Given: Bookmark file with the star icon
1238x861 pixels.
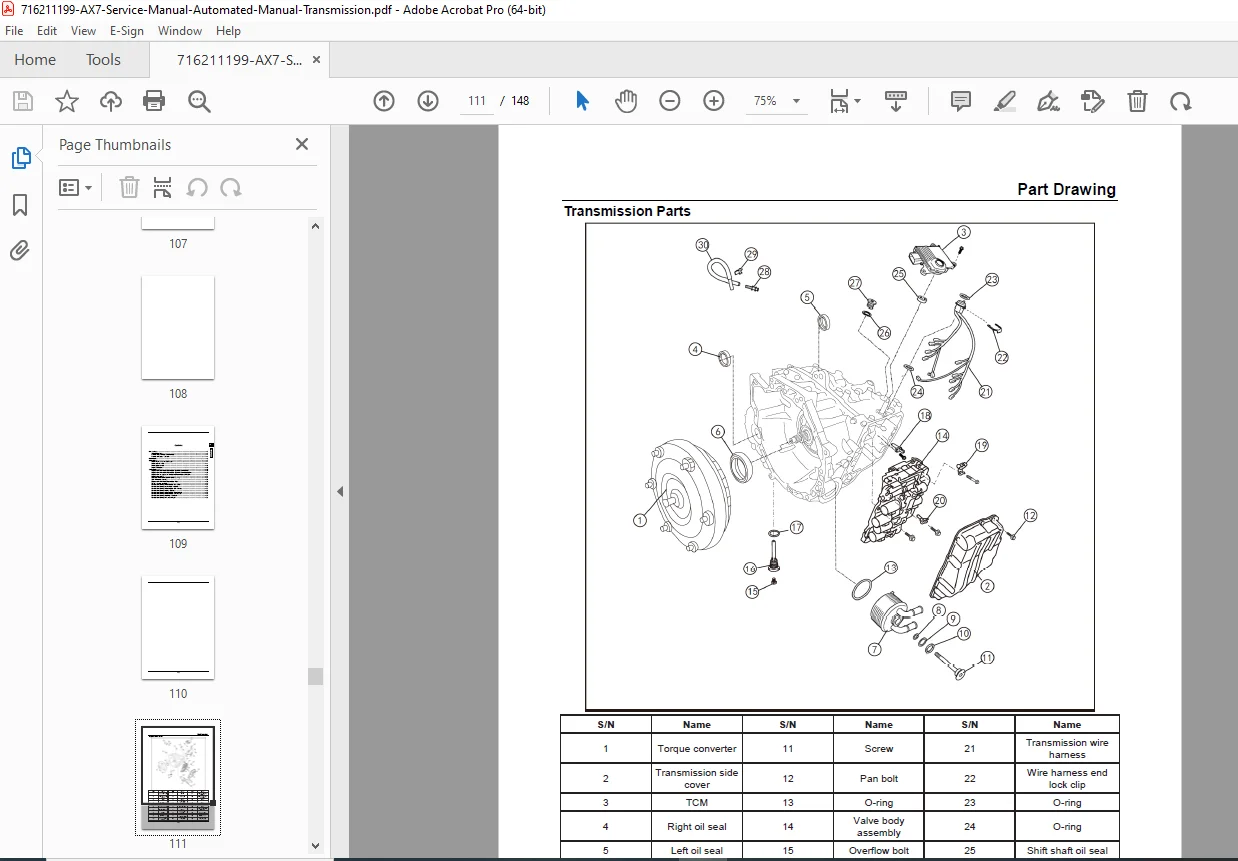Looking at the screenshot, I should [66, 101].
